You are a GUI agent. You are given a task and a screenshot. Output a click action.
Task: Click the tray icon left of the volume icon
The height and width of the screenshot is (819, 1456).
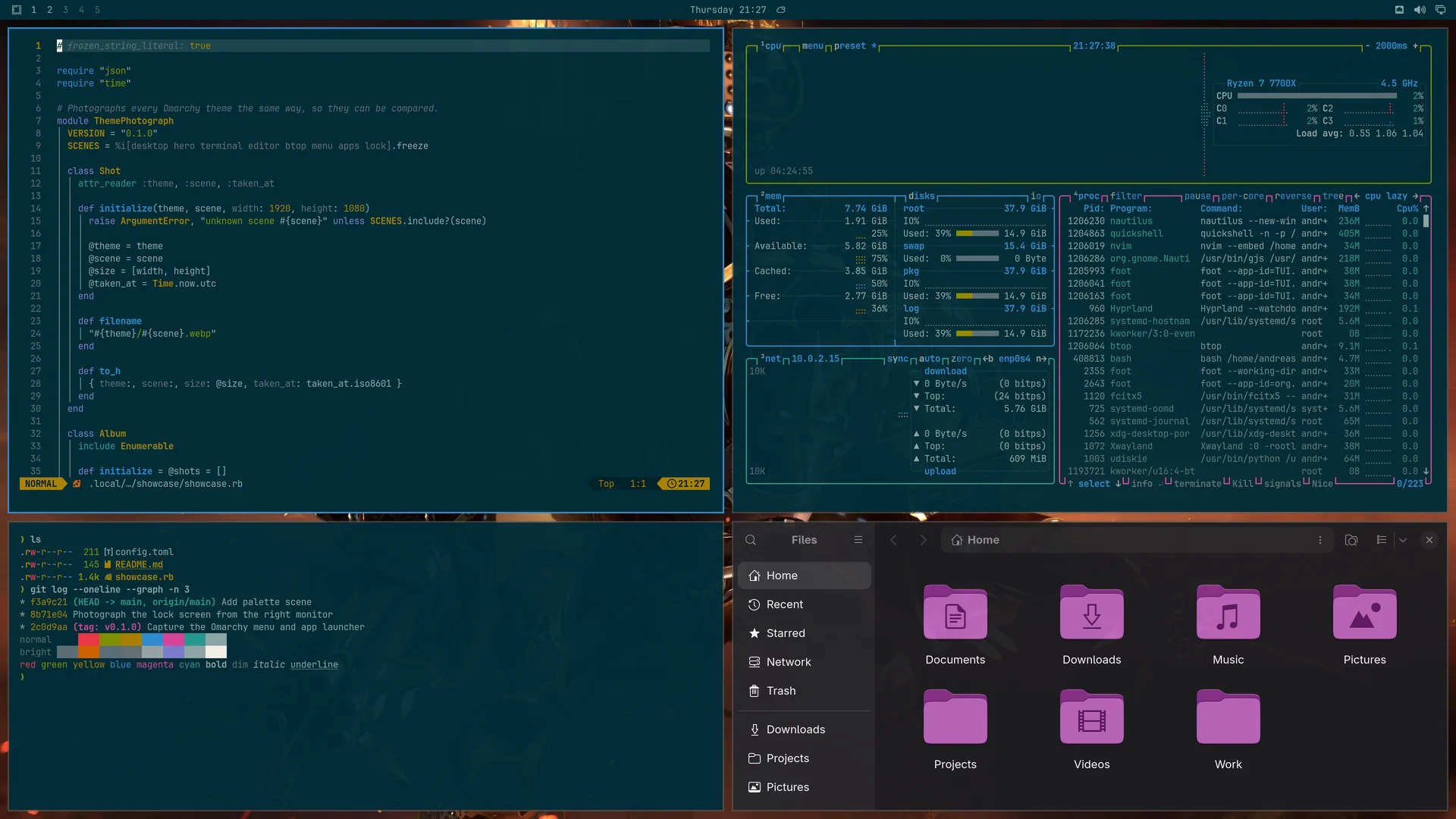tap(1399, 10)
